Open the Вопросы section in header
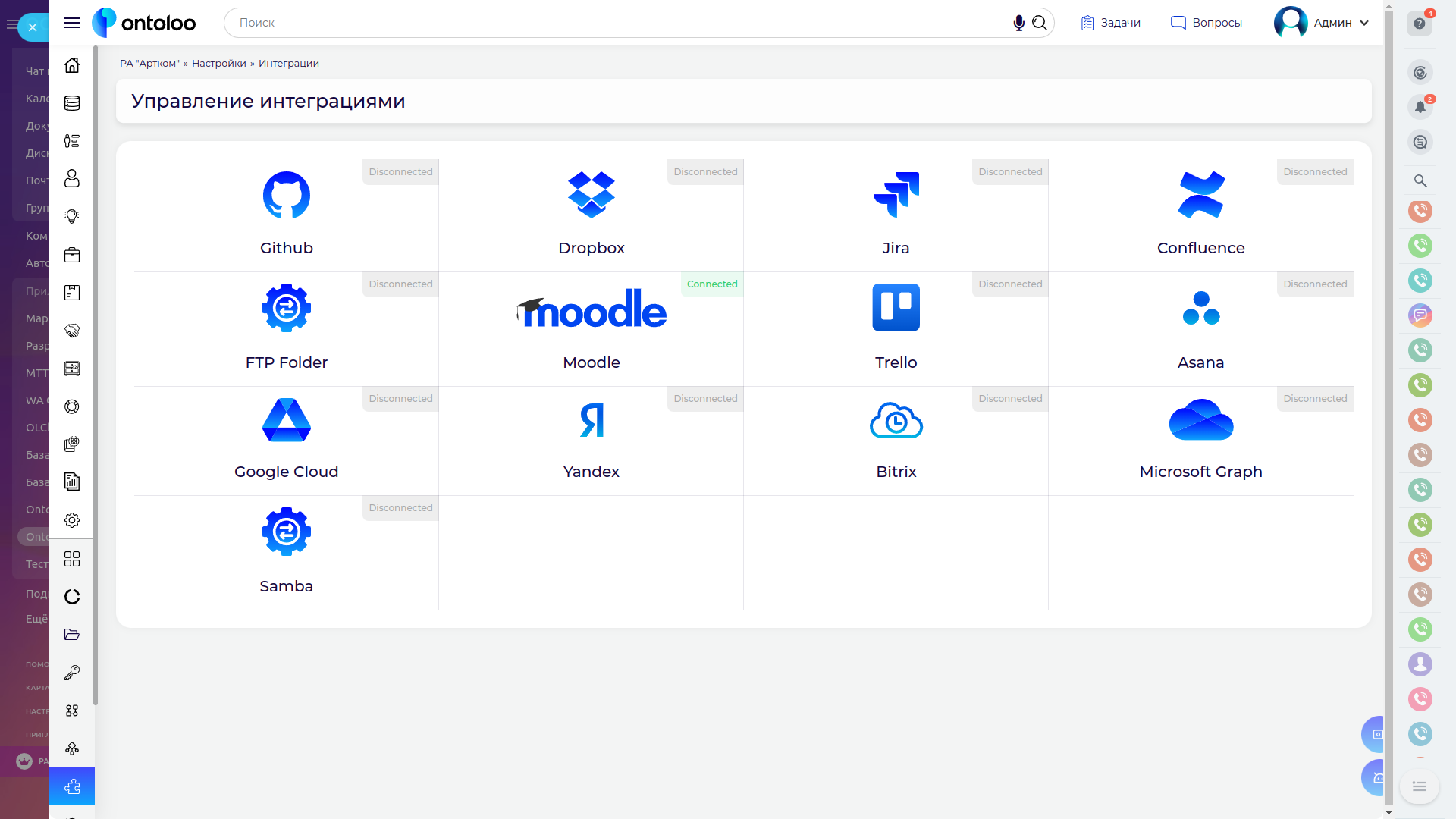Screen dimensions: 1456x819 pyautogui.click(x=1207, y=23)
